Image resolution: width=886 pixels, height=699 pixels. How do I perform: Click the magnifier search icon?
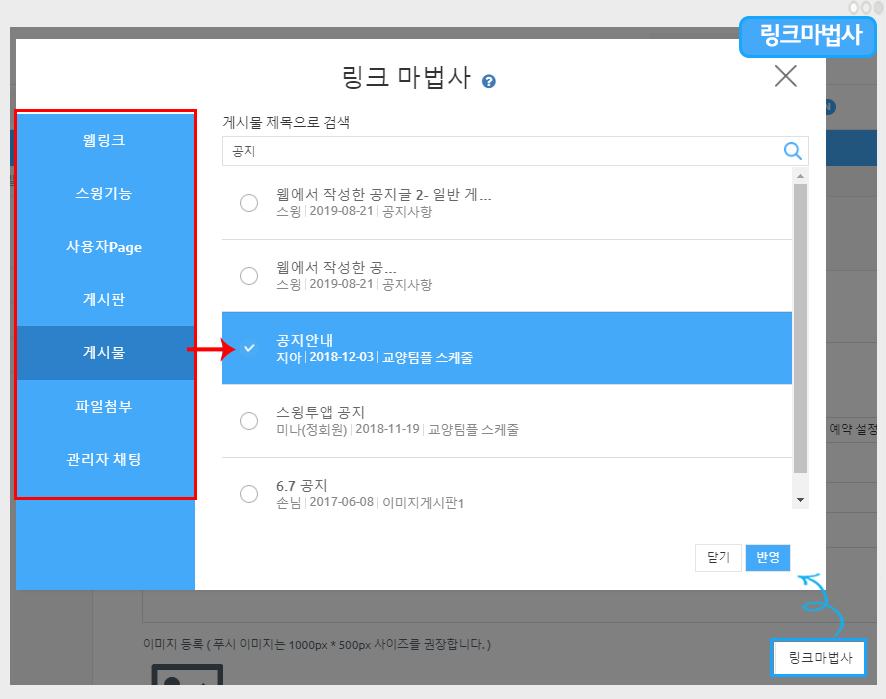[x=792, y=151]
